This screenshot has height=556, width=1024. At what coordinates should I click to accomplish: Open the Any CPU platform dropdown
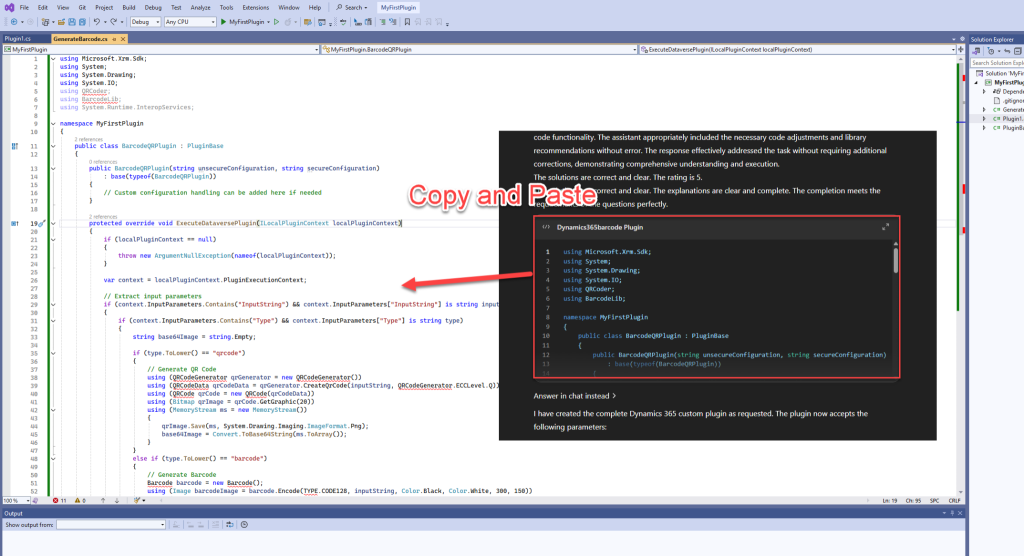[190, 22]
